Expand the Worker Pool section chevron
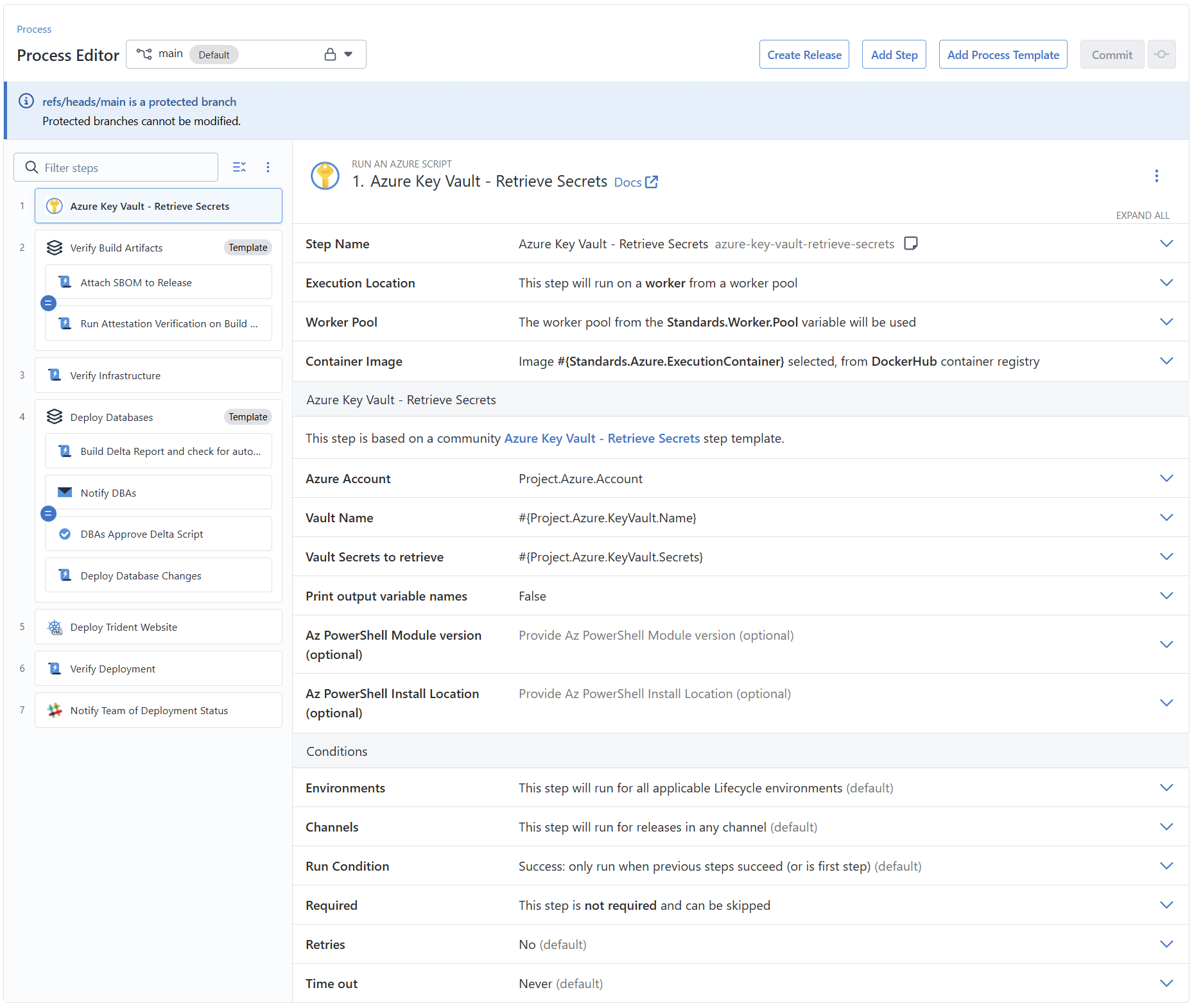This screenshot has height=1008, width=1203. (1166, 321)
